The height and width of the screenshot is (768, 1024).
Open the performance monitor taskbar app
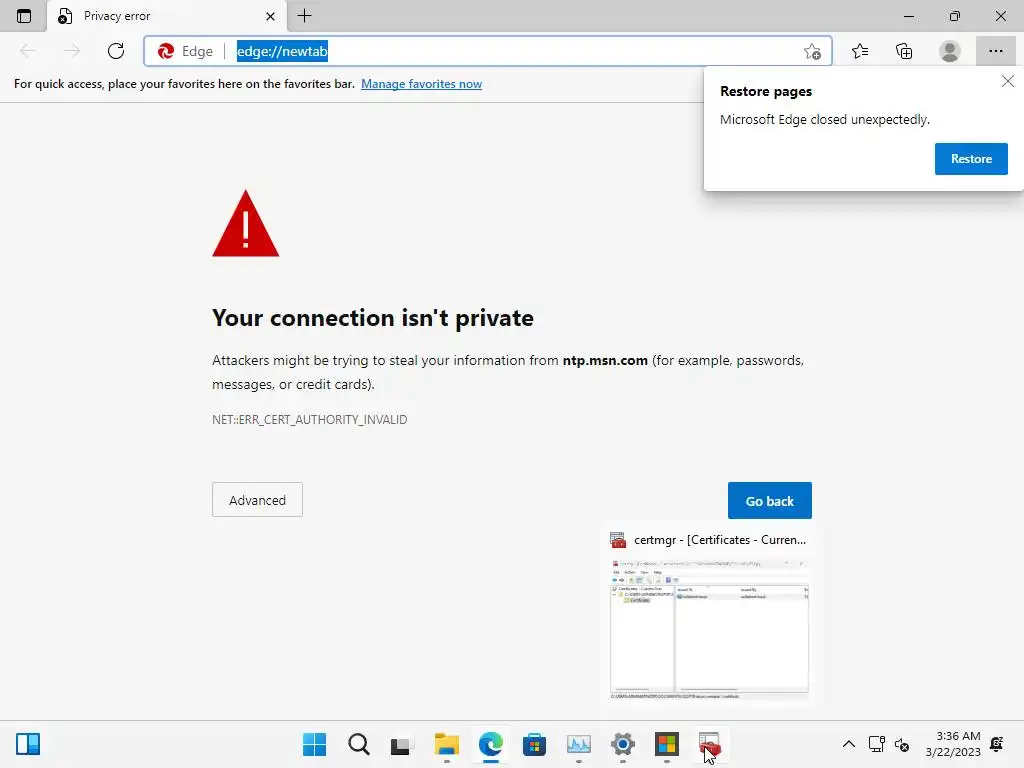coord(579,744)
